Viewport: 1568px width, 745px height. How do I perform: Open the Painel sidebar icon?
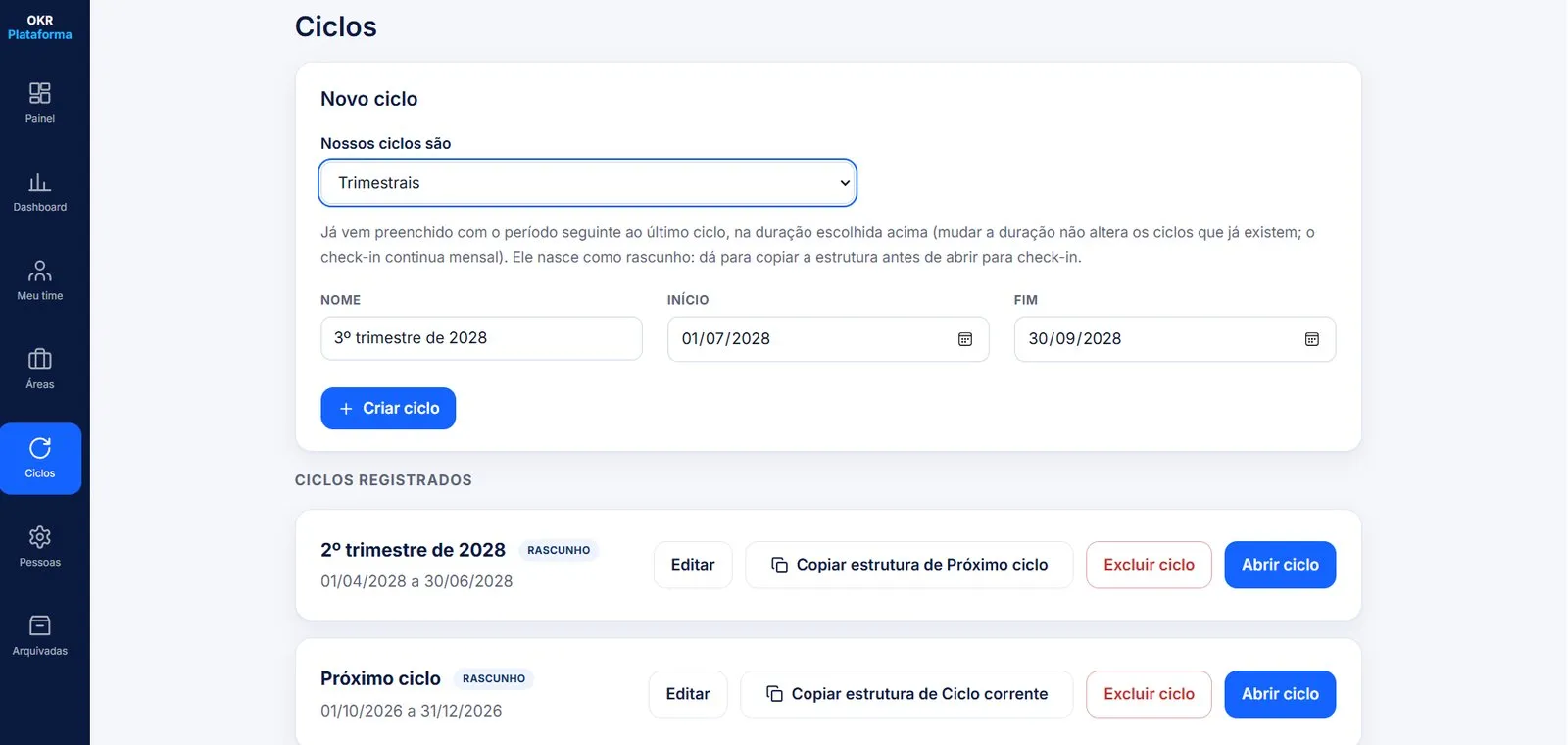click(40, 93)
